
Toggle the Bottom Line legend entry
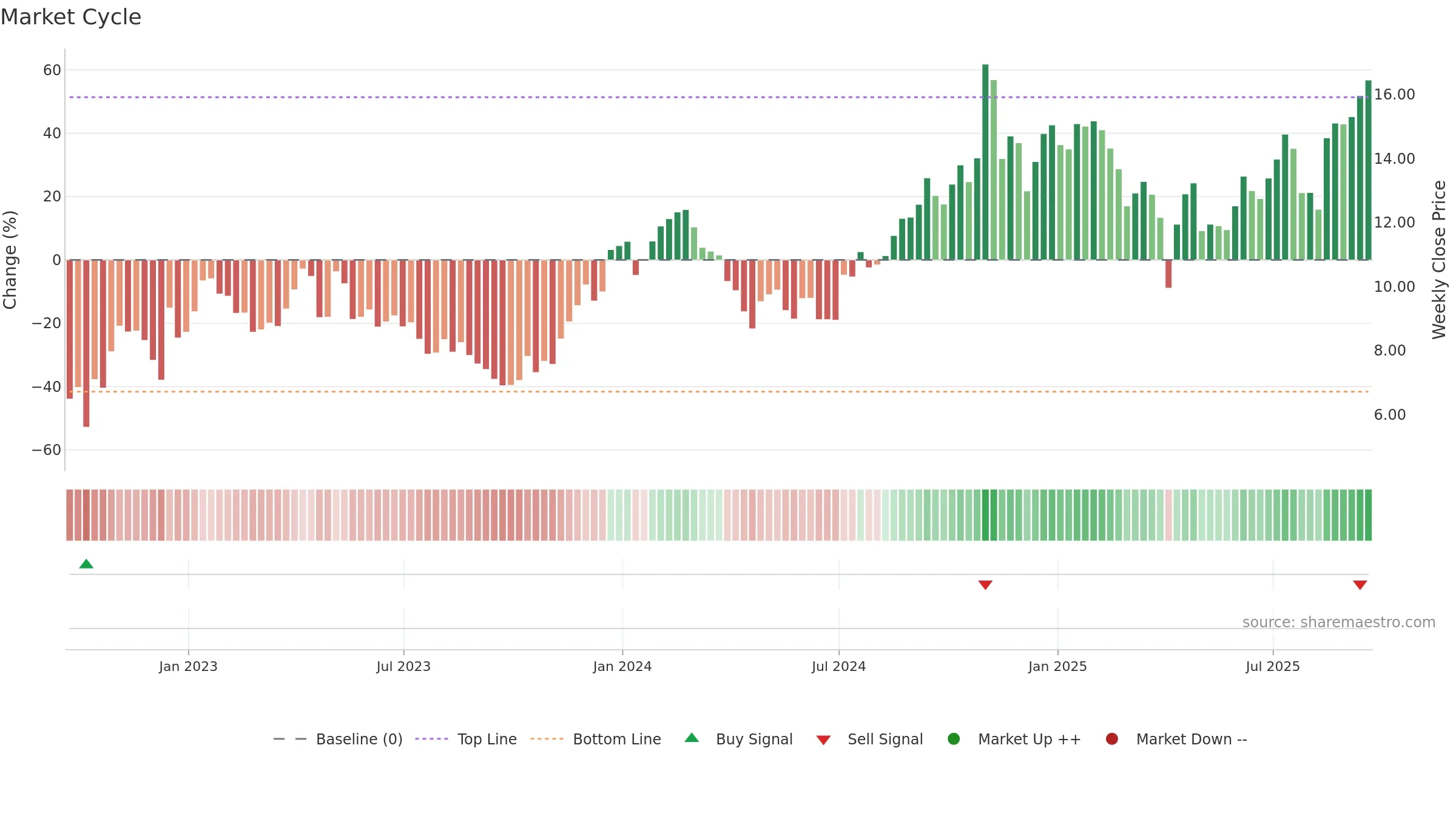pyautogui.click(x=596, y=739)
